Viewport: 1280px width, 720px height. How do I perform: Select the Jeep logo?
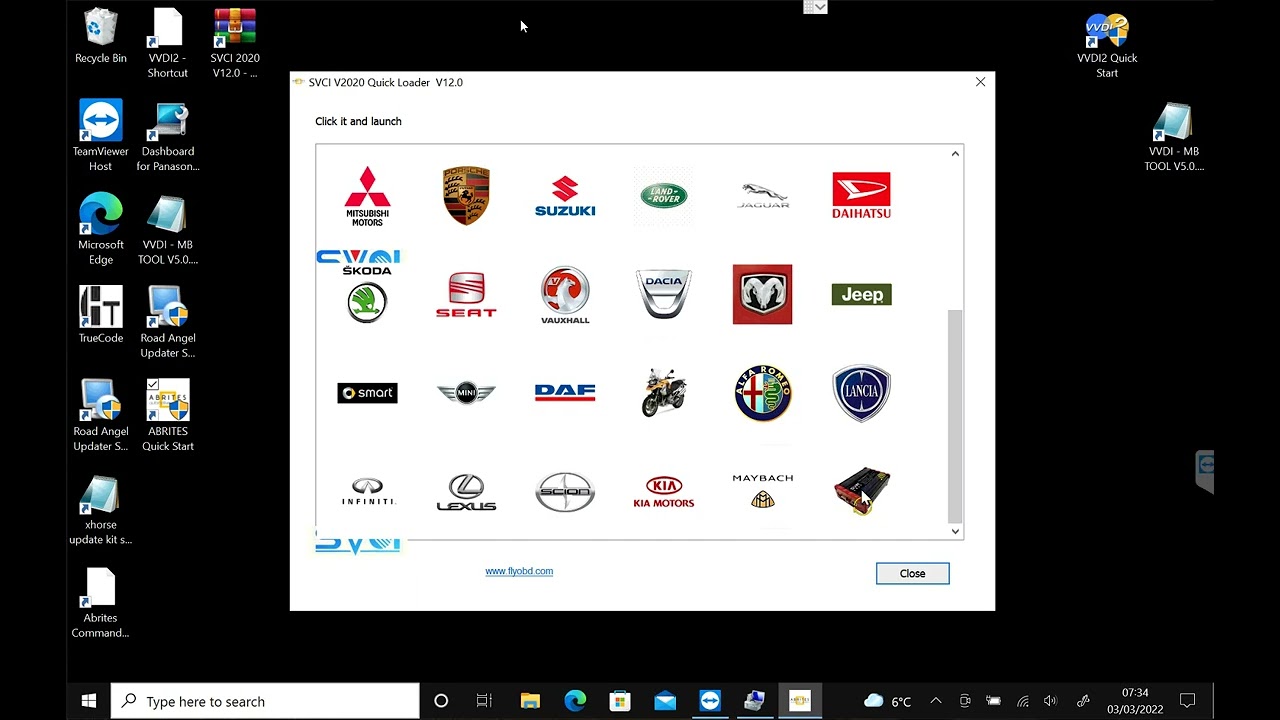click(861, 294)
